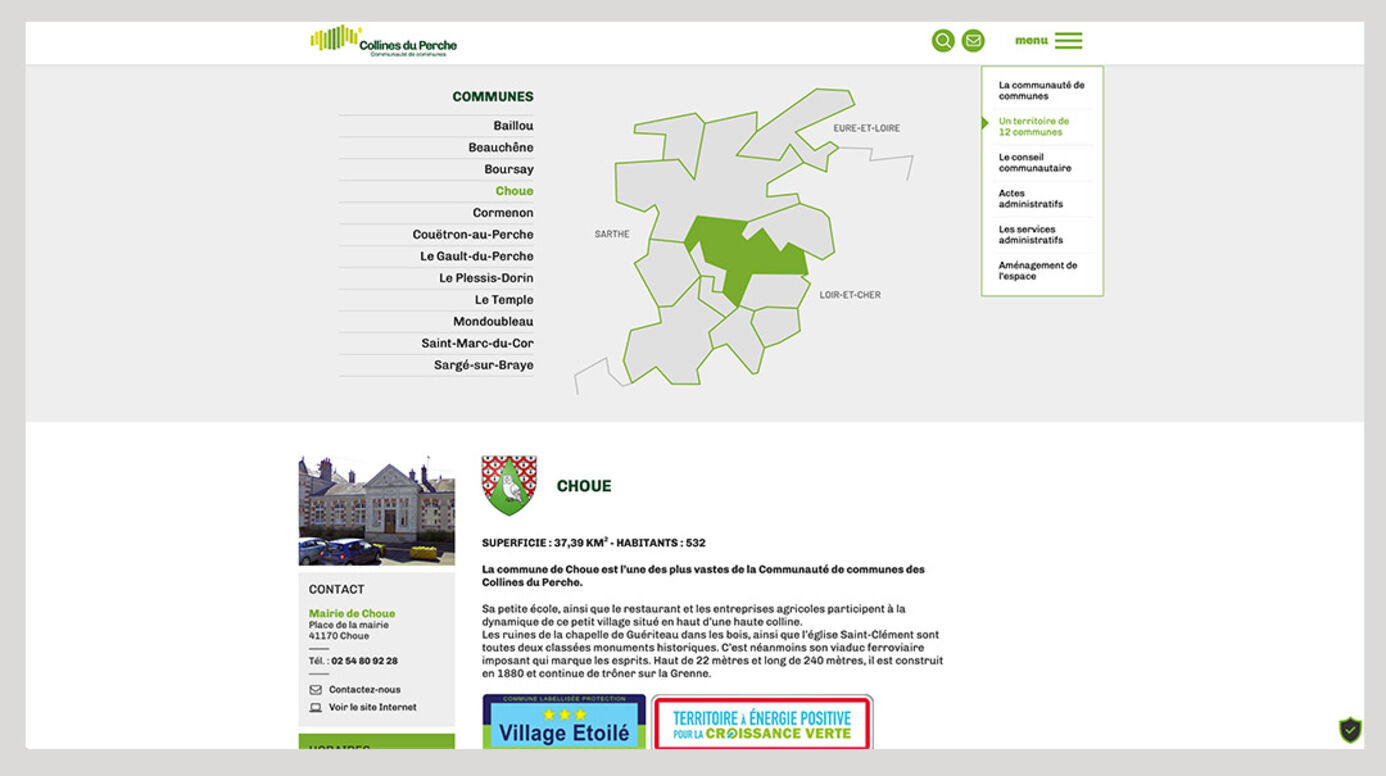Select Boursay in the communes list
This screenshot has width=1386, height=776.
coord(509,170)
